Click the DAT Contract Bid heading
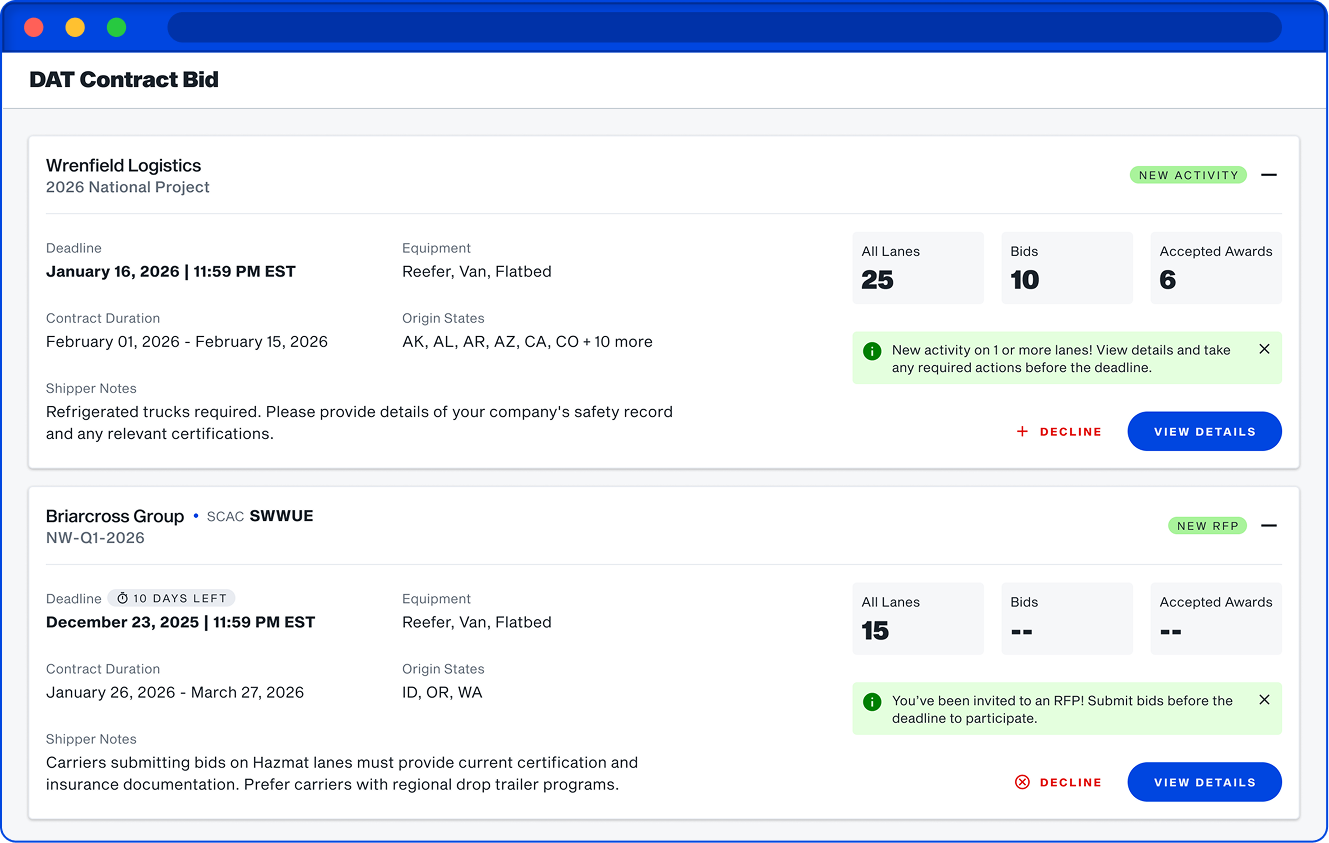Image resolution: width=1329 pixels, height=843 pixels. tap(124, 80)
